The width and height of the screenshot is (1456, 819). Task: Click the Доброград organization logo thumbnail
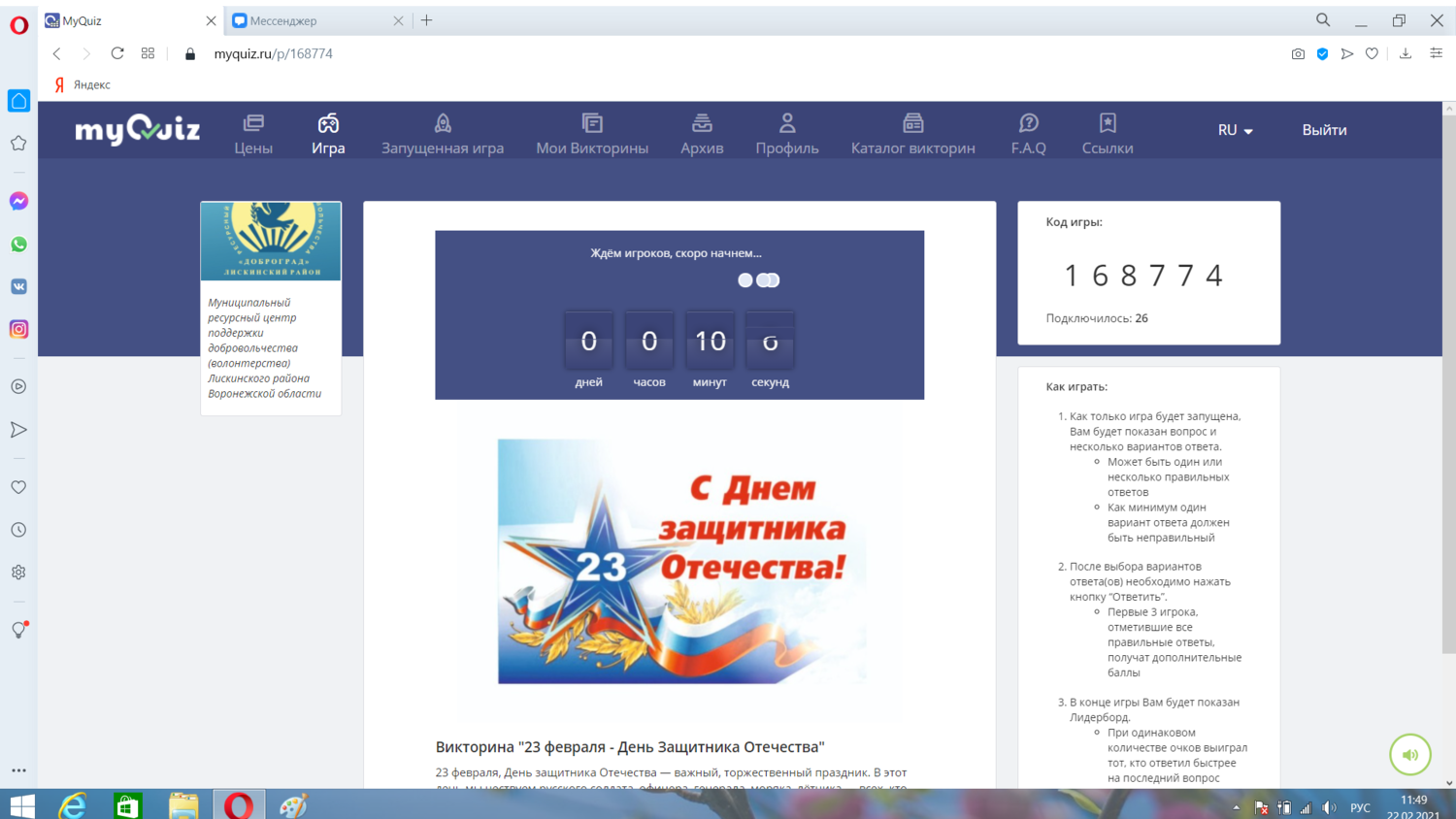pos(271,241)
